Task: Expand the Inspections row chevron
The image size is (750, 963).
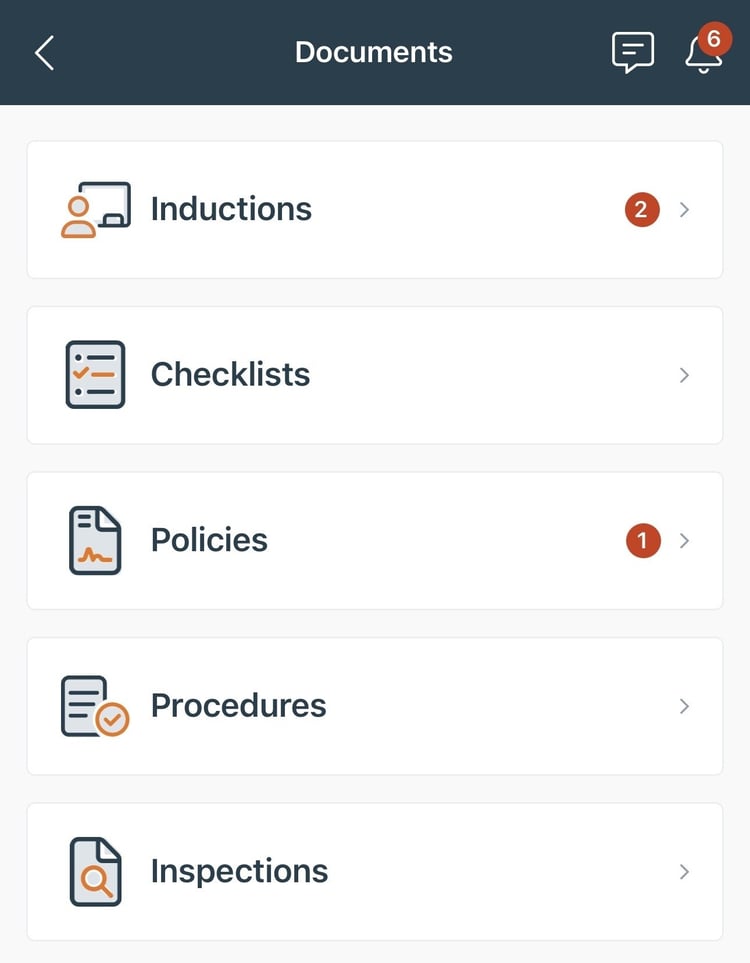Action: pos(685,871)
